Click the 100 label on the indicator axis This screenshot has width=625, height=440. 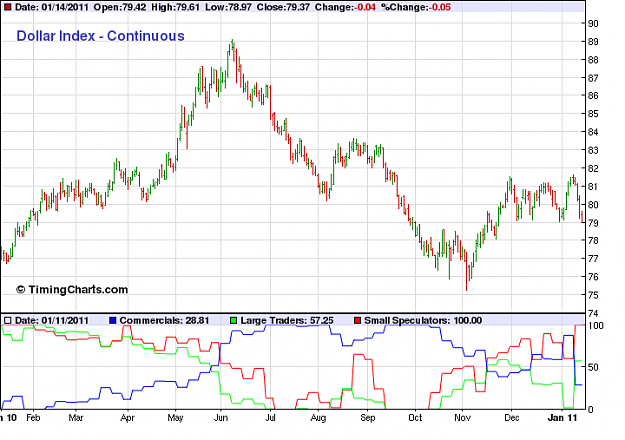(x=596, y=326)
